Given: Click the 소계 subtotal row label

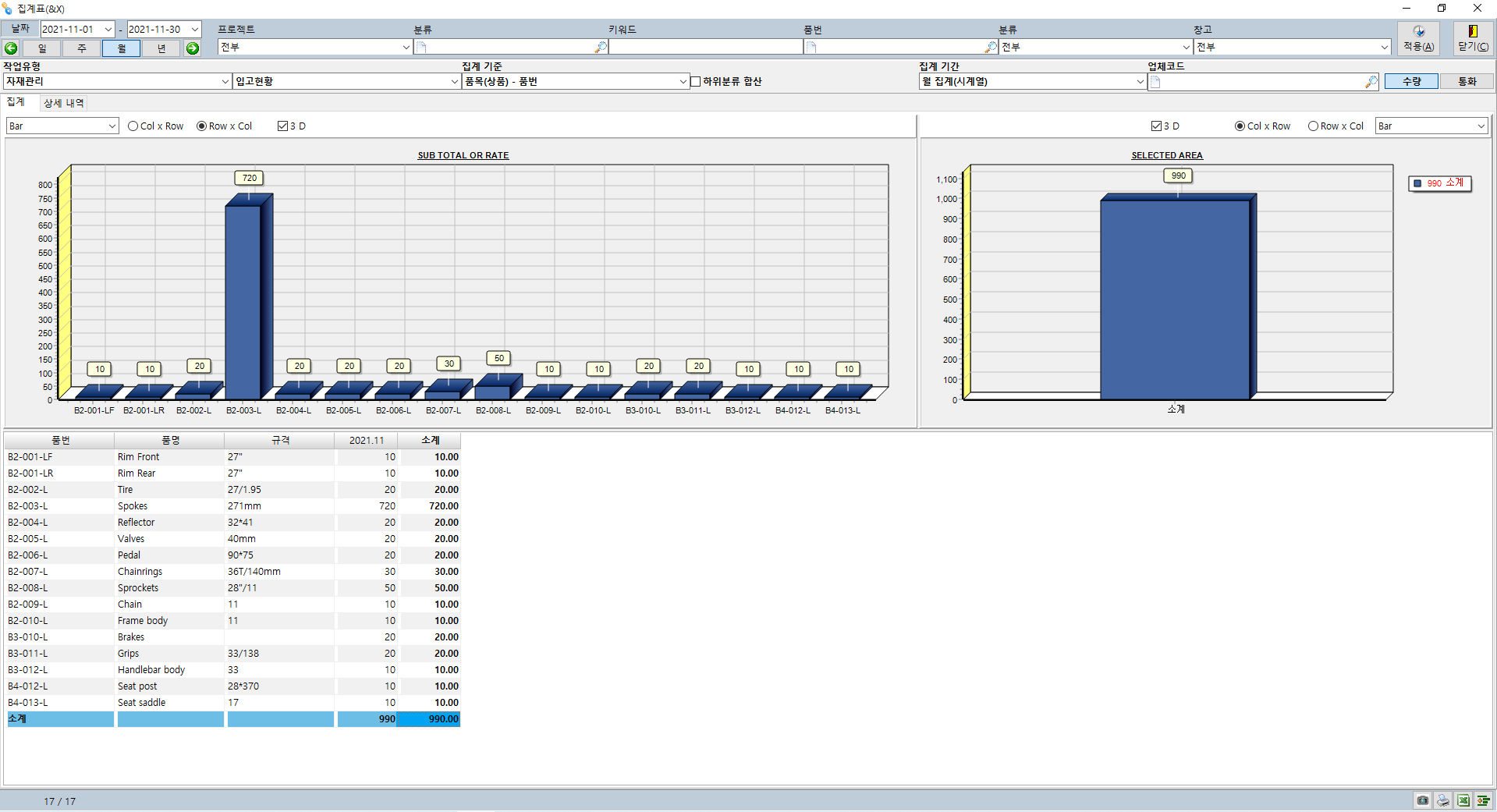Looking at the screenshot, I should (x=17, y=719).
